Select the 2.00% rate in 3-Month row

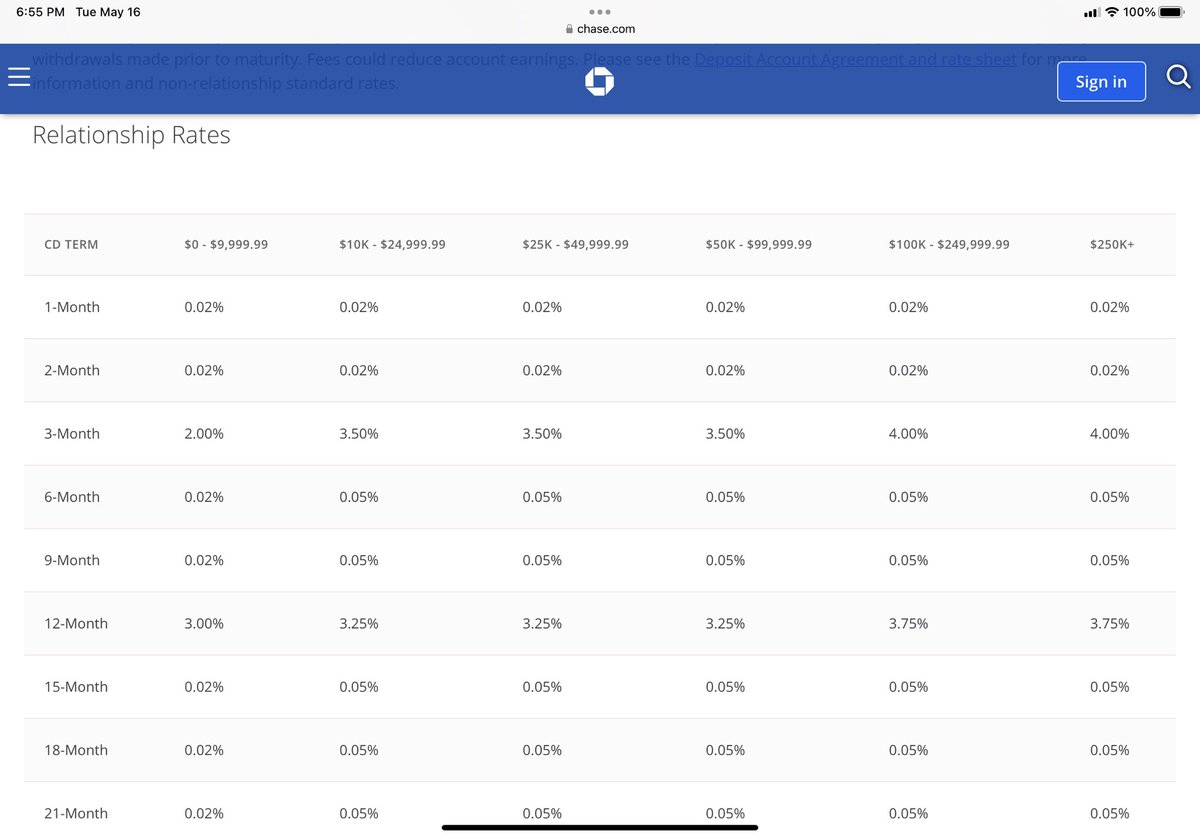[x=204, y=434]
